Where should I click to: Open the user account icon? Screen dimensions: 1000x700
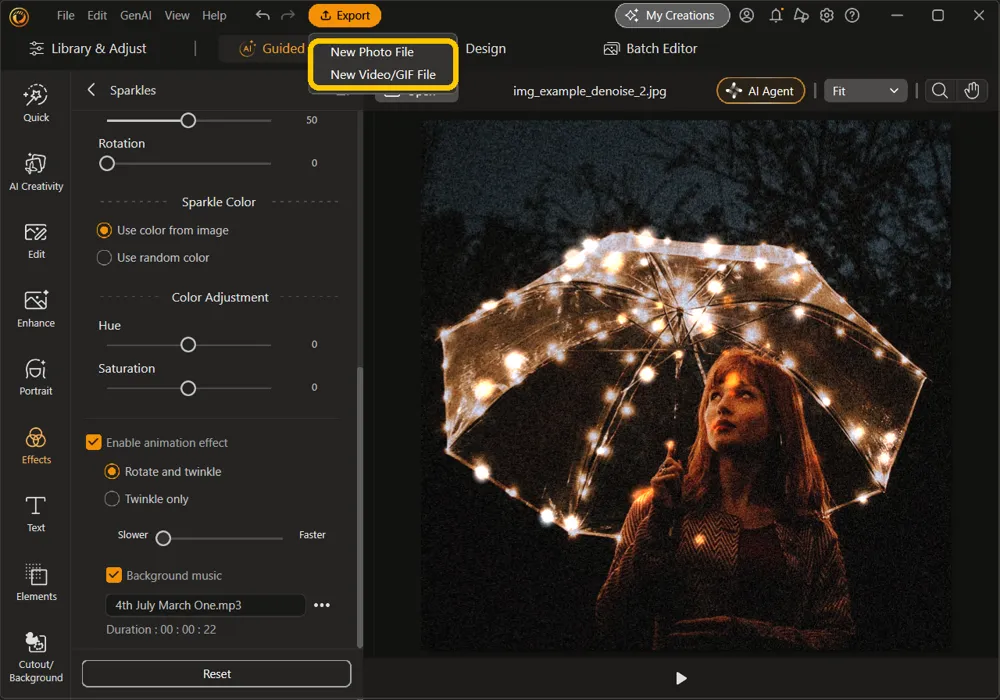pyautogui.click(x=747, y=15)
